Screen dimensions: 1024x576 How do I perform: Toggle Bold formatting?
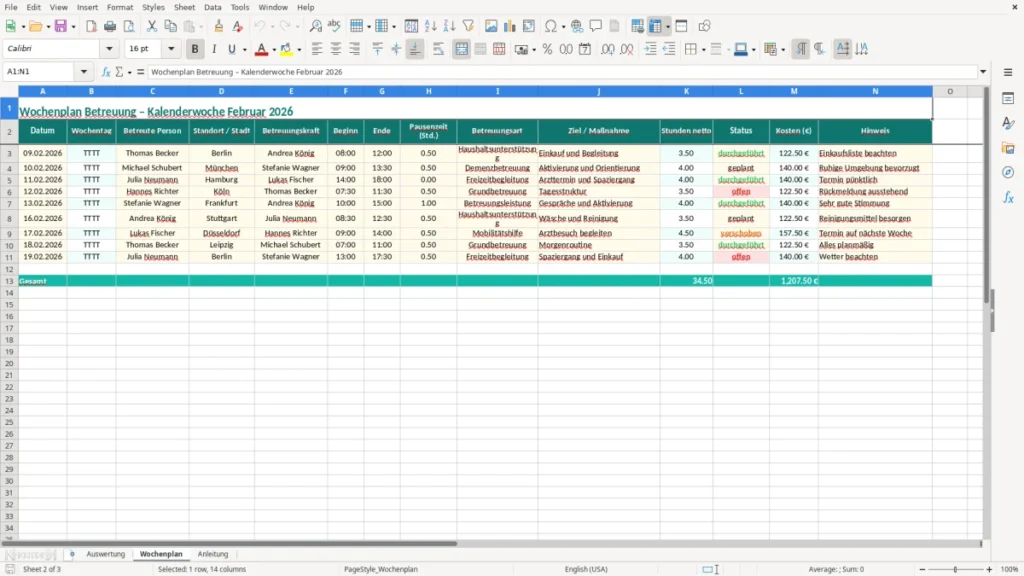(x=195, y=49)
